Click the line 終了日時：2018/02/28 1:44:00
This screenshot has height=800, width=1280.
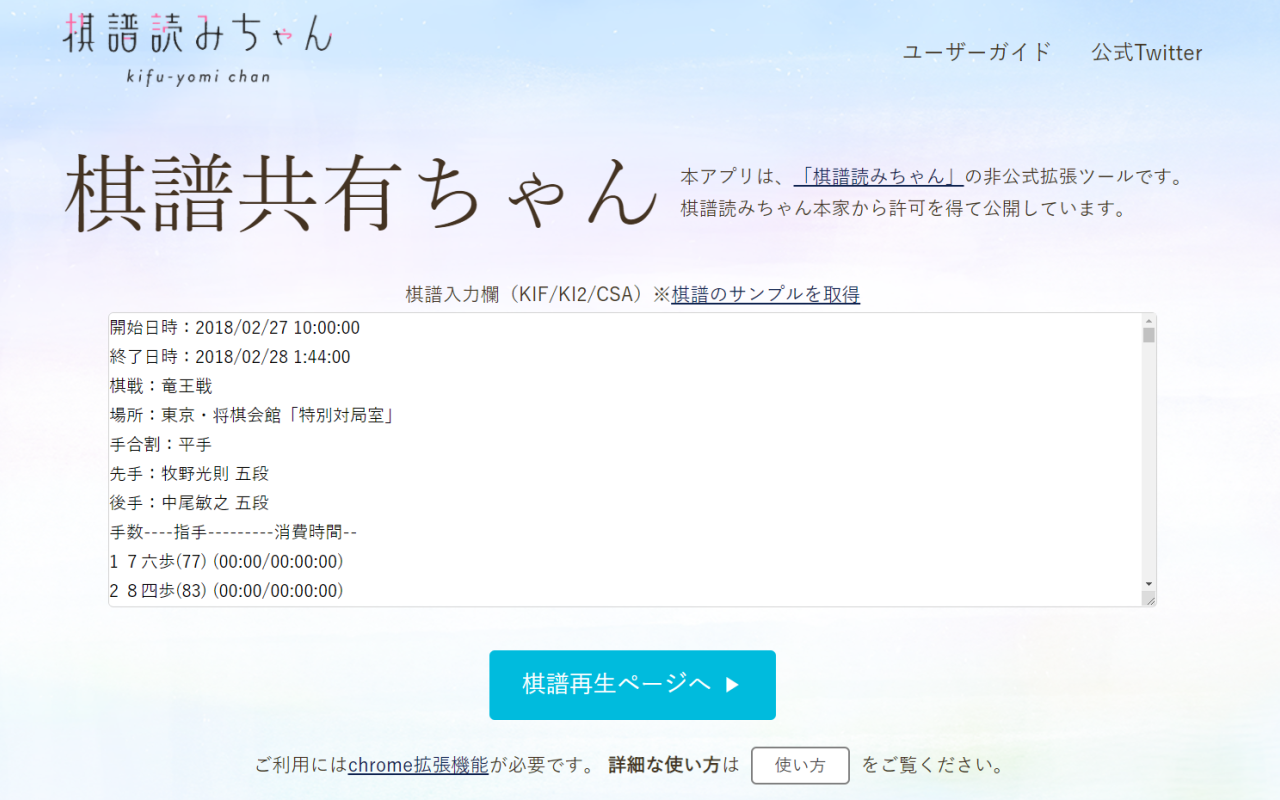tap(230, 357)
